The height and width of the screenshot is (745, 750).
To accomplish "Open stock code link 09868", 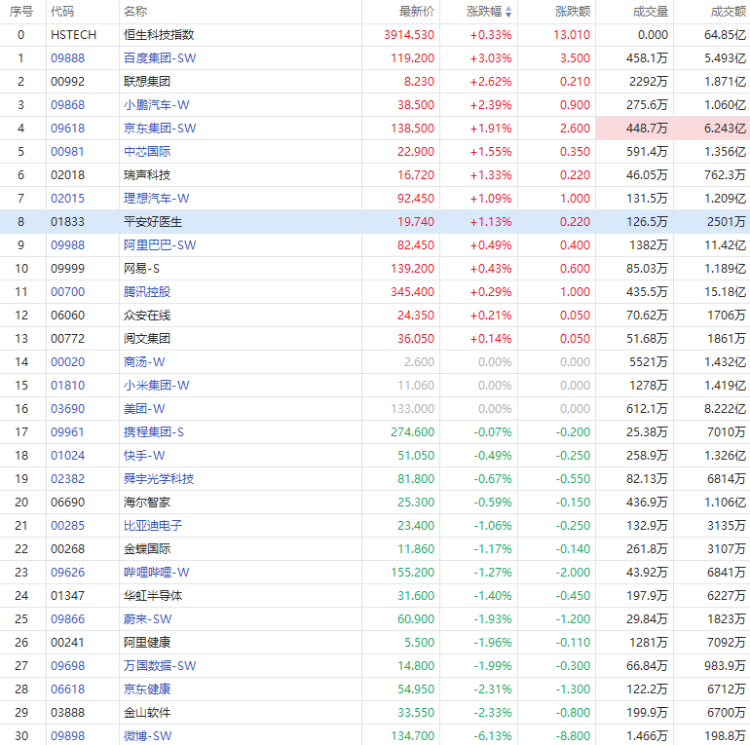I will click(x=67, y=105).
